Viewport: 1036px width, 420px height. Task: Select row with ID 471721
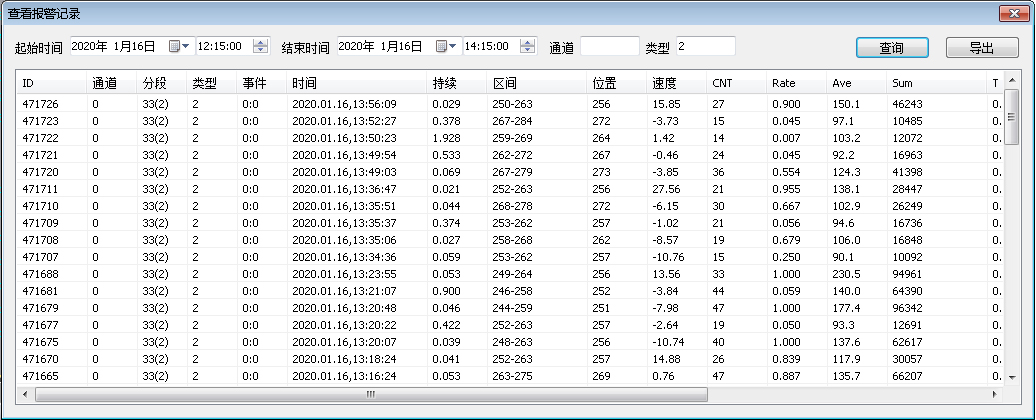[x=511, y=155]
